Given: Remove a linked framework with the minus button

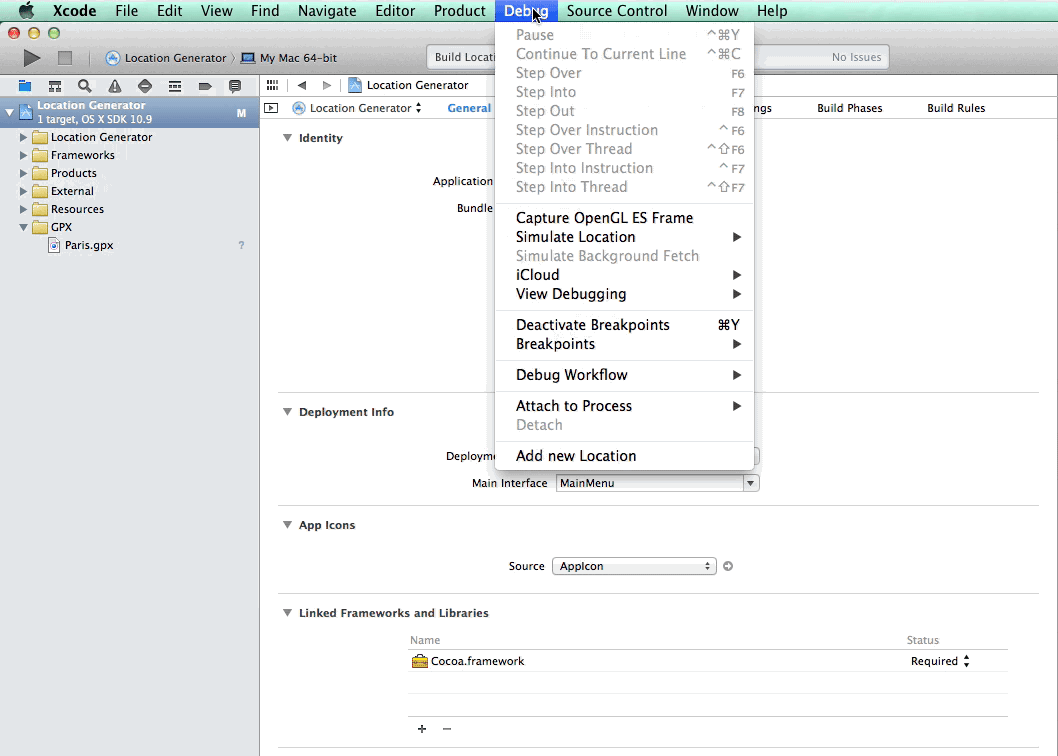Looking at the screenshot, I should tap(447, 729).
